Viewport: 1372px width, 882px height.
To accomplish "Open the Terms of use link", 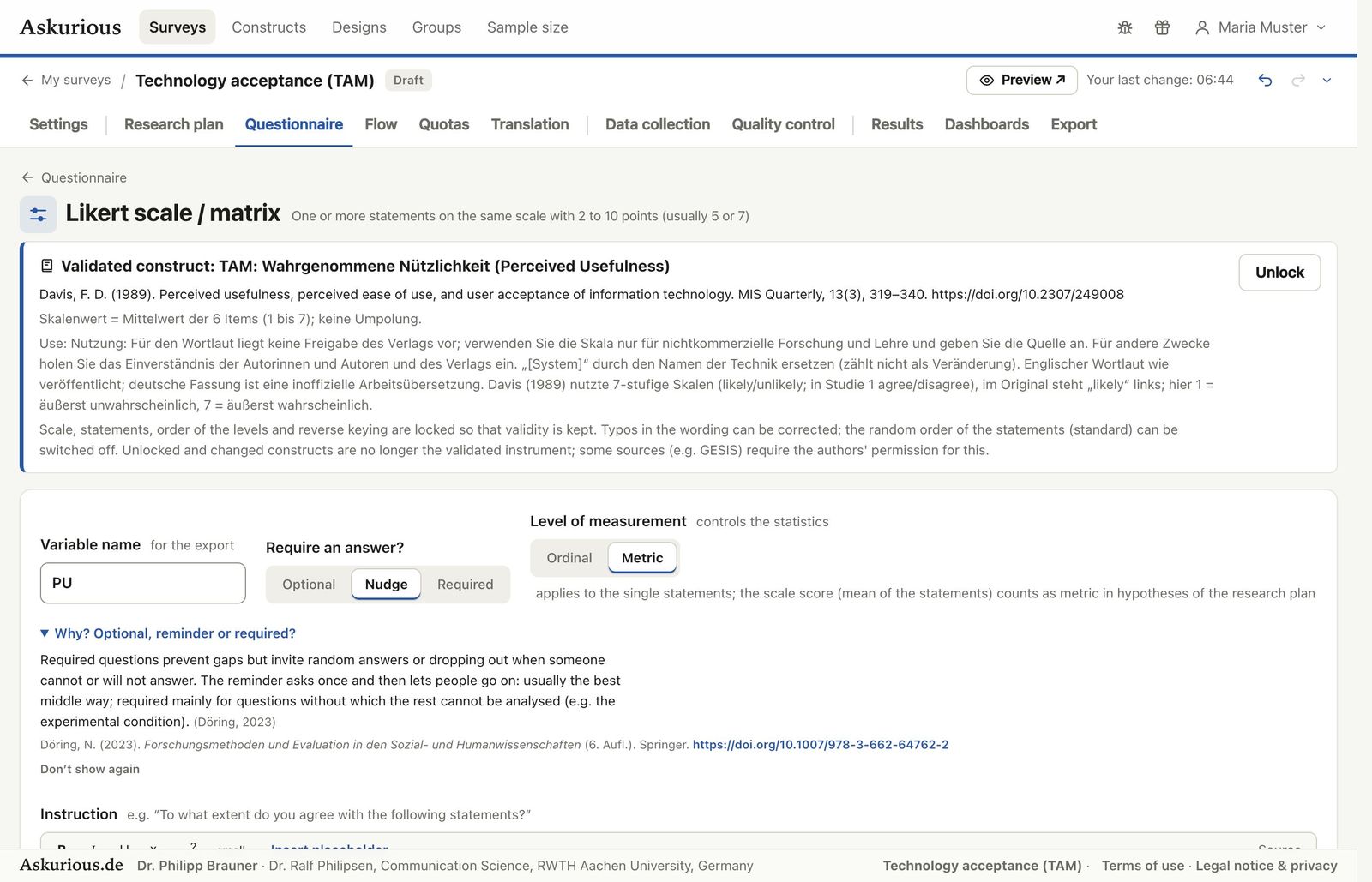I will point(1143,866).
